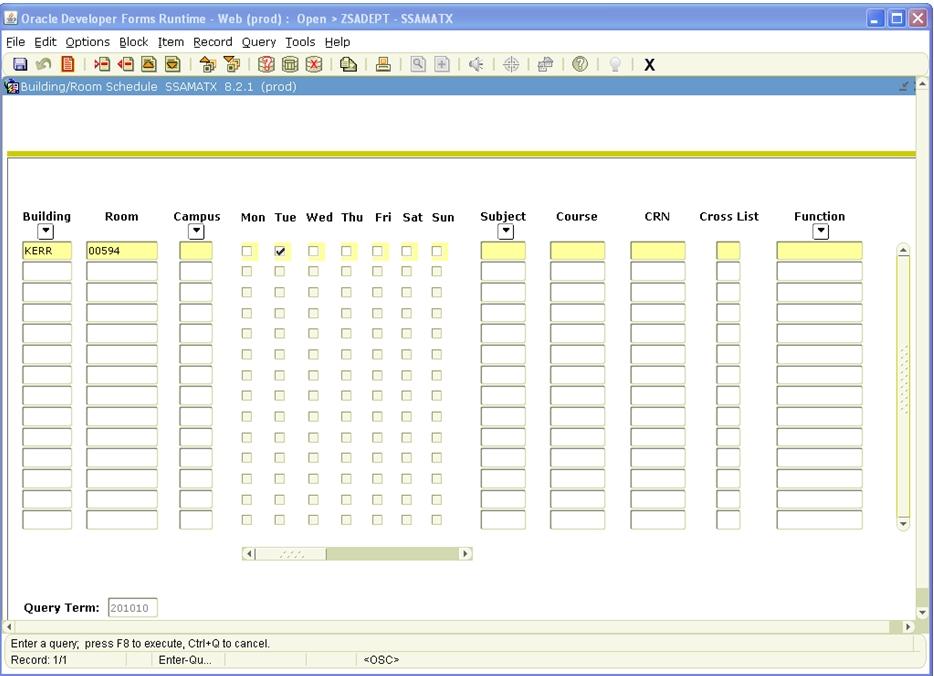
Task: Open the Record menu
Action: point(213,42)
